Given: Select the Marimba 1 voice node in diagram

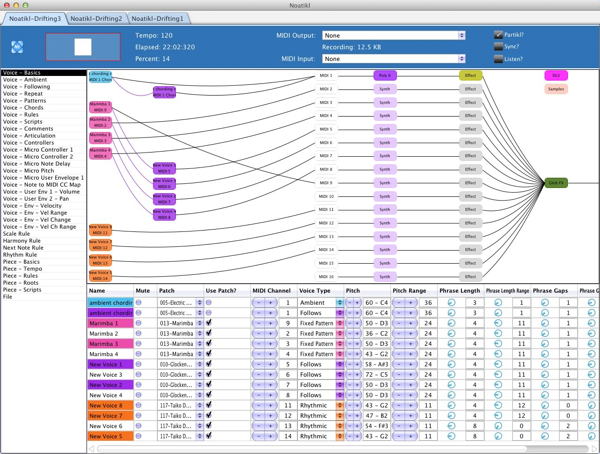Looking at the screenshot, I should point(100,107).
